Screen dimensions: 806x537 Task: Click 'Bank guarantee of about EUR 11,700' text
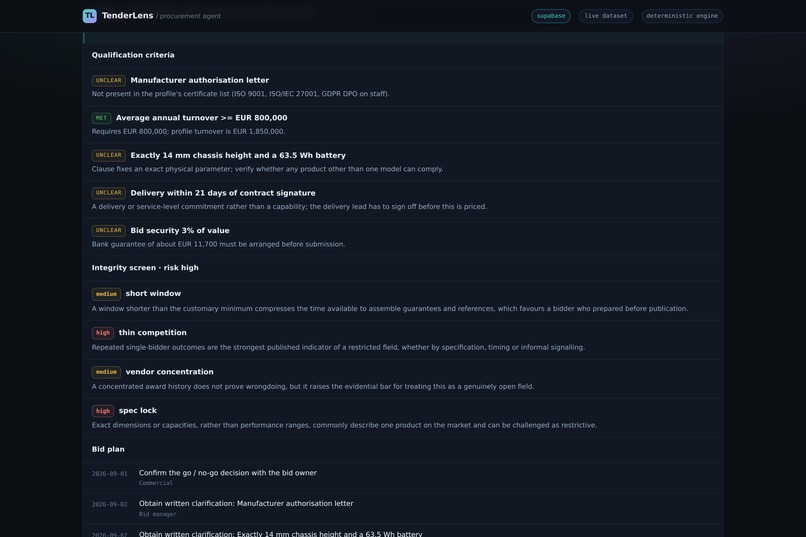coord(218,244)
